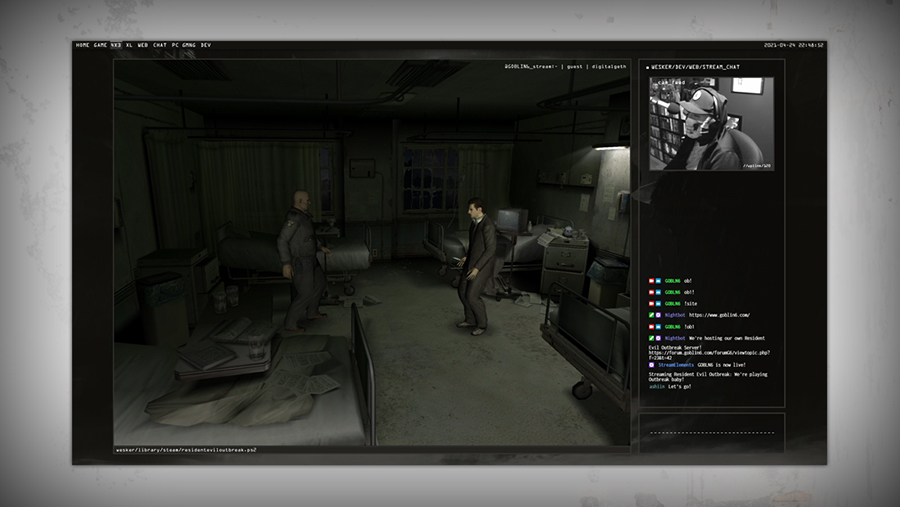
Task: Click the game video of the hospital room
Action: pos(372,253)
